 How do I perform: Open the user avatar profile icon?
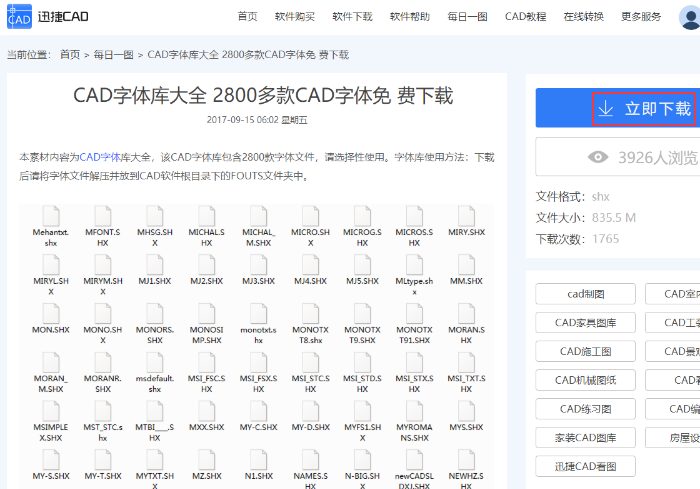[x=690, y=17]
